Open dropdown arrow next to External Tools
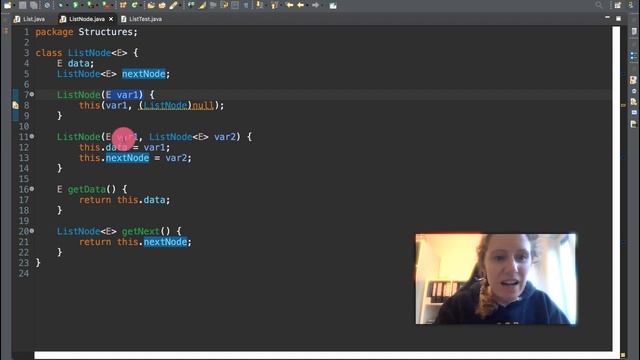This screenshot has width=640, height=360. tap(113, 5)
